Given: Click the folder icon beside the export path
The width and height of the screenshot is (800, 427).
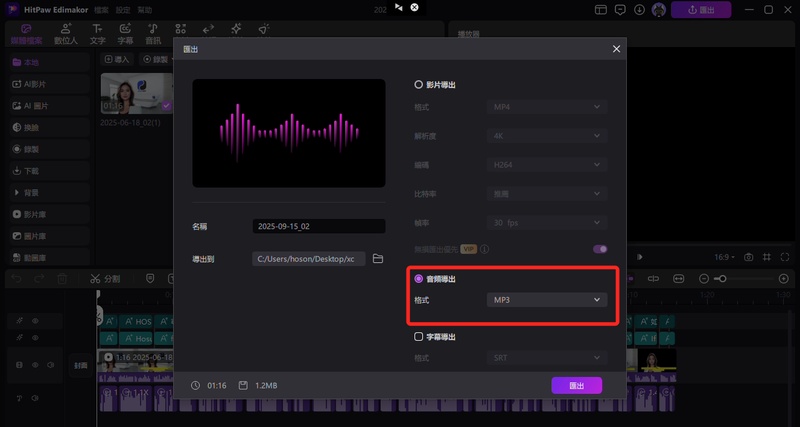Looking at the screenshot, I should [x=378, y=259].
